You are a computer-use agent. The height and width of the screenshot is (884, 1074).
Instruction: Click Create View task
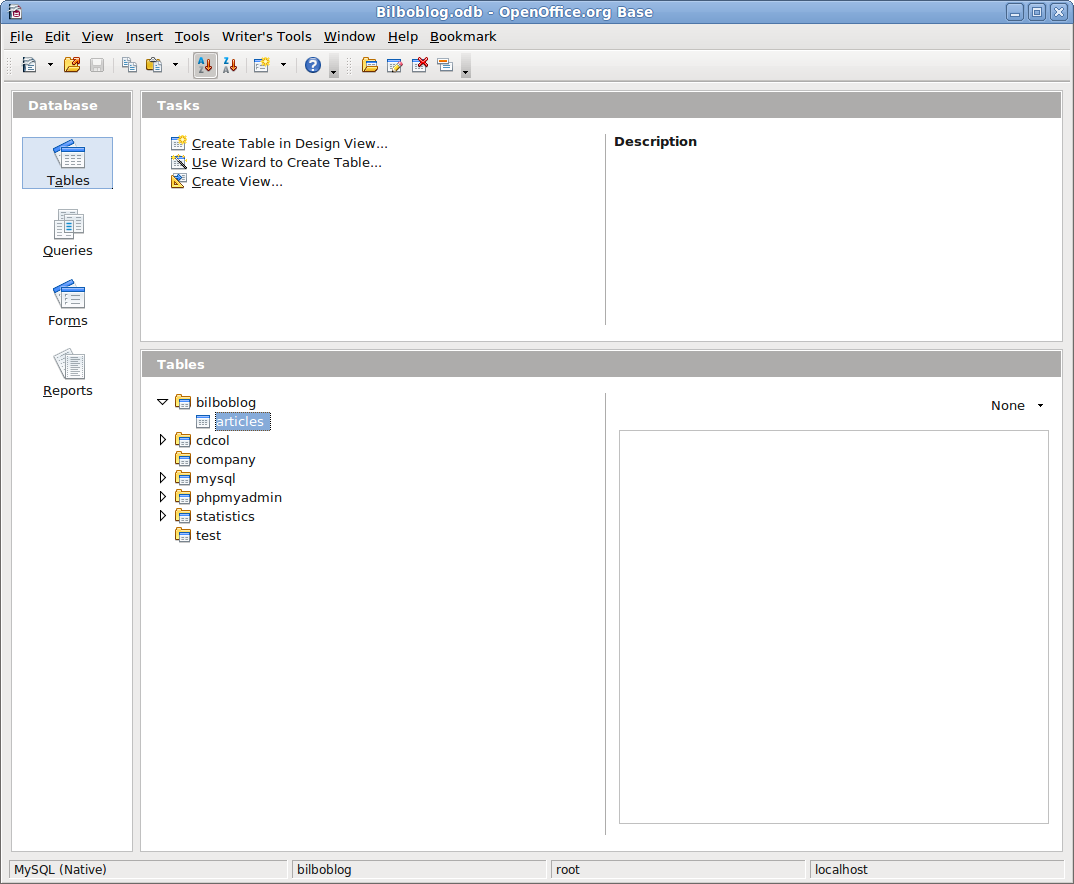point(237,181)
